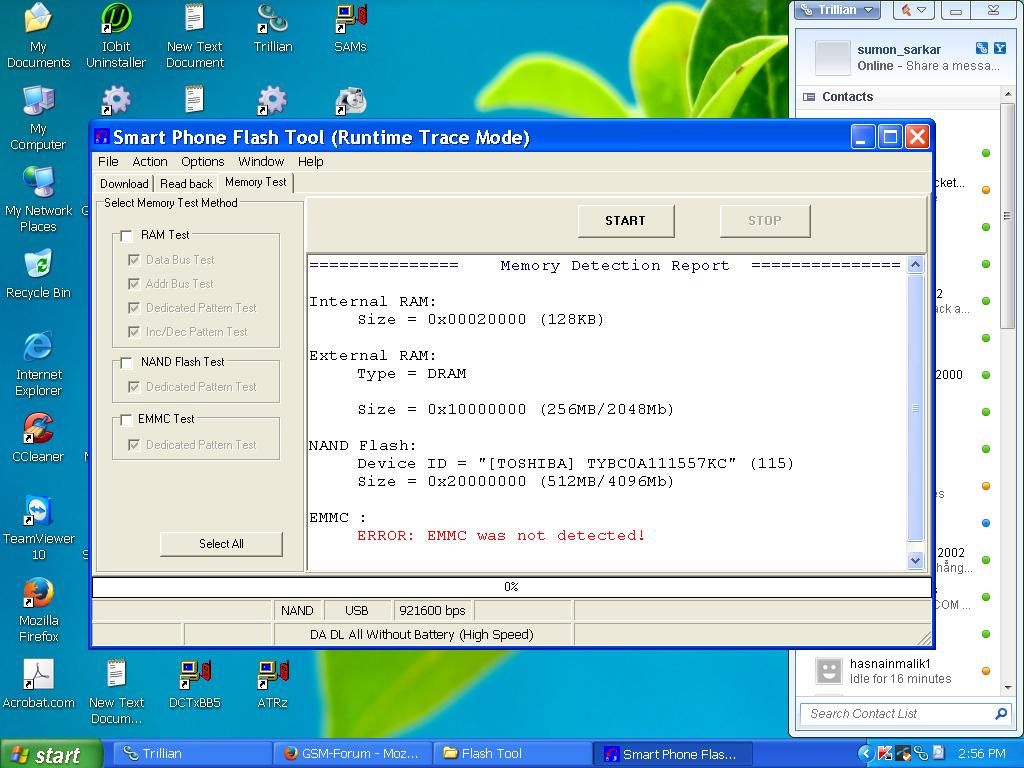1024x768 pixels.
Task: Open My Computer desktop icon
Action: click(x=38, y=118)
